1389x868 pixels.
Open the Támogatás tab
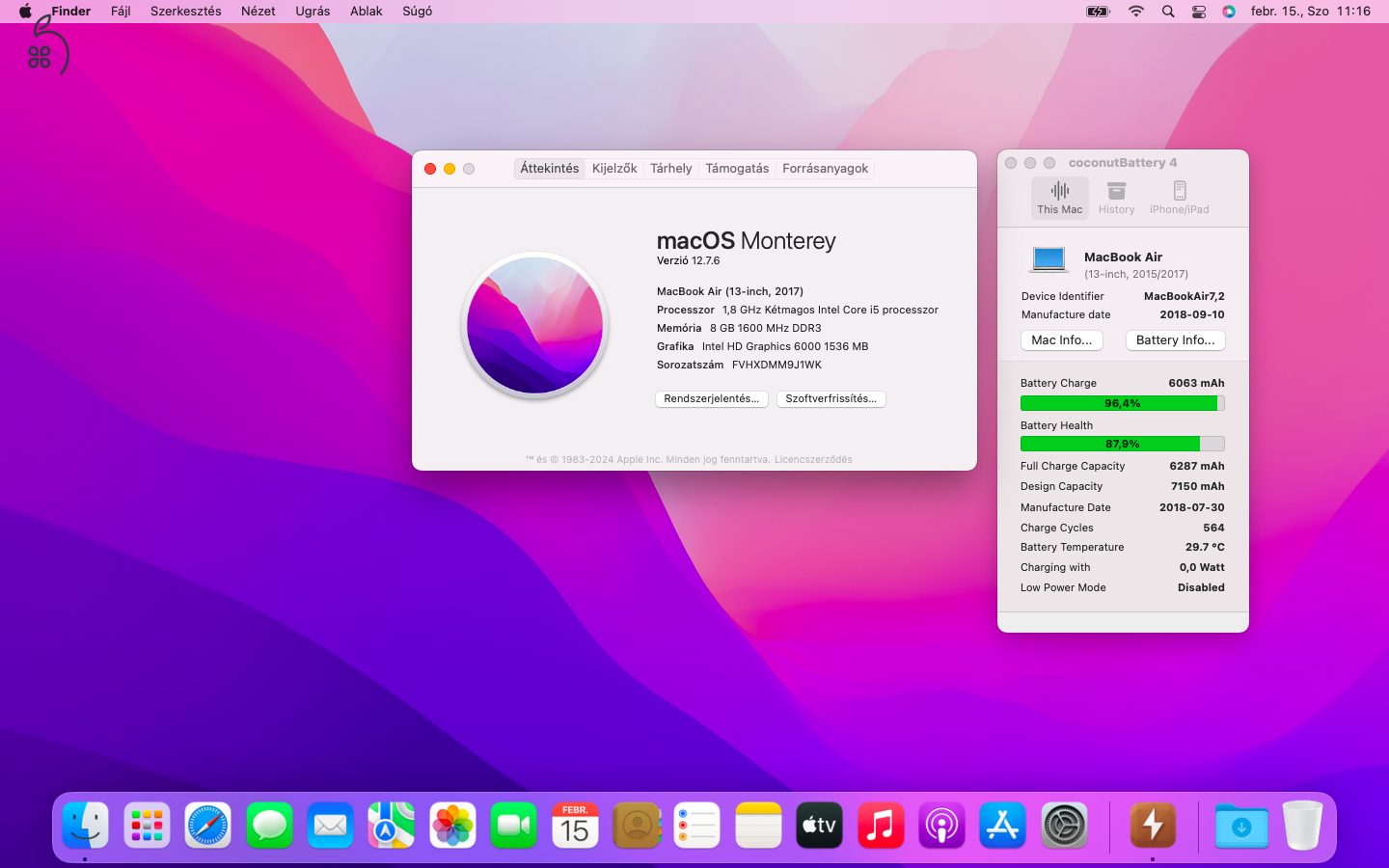click(737, 168)
